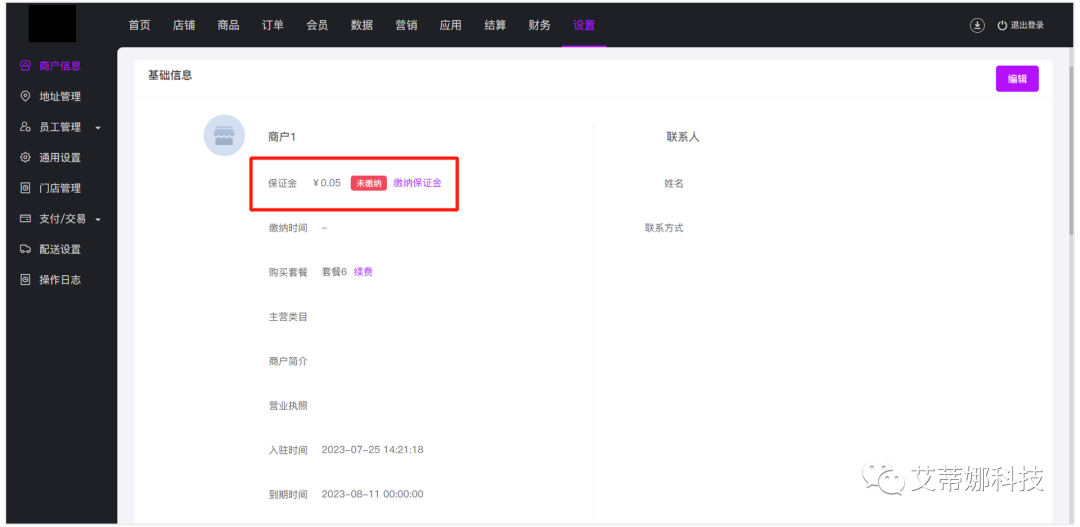Click the deposit amount ¥0.05
This screenshot has width=1080, height=527.
[x=326, y=183]
